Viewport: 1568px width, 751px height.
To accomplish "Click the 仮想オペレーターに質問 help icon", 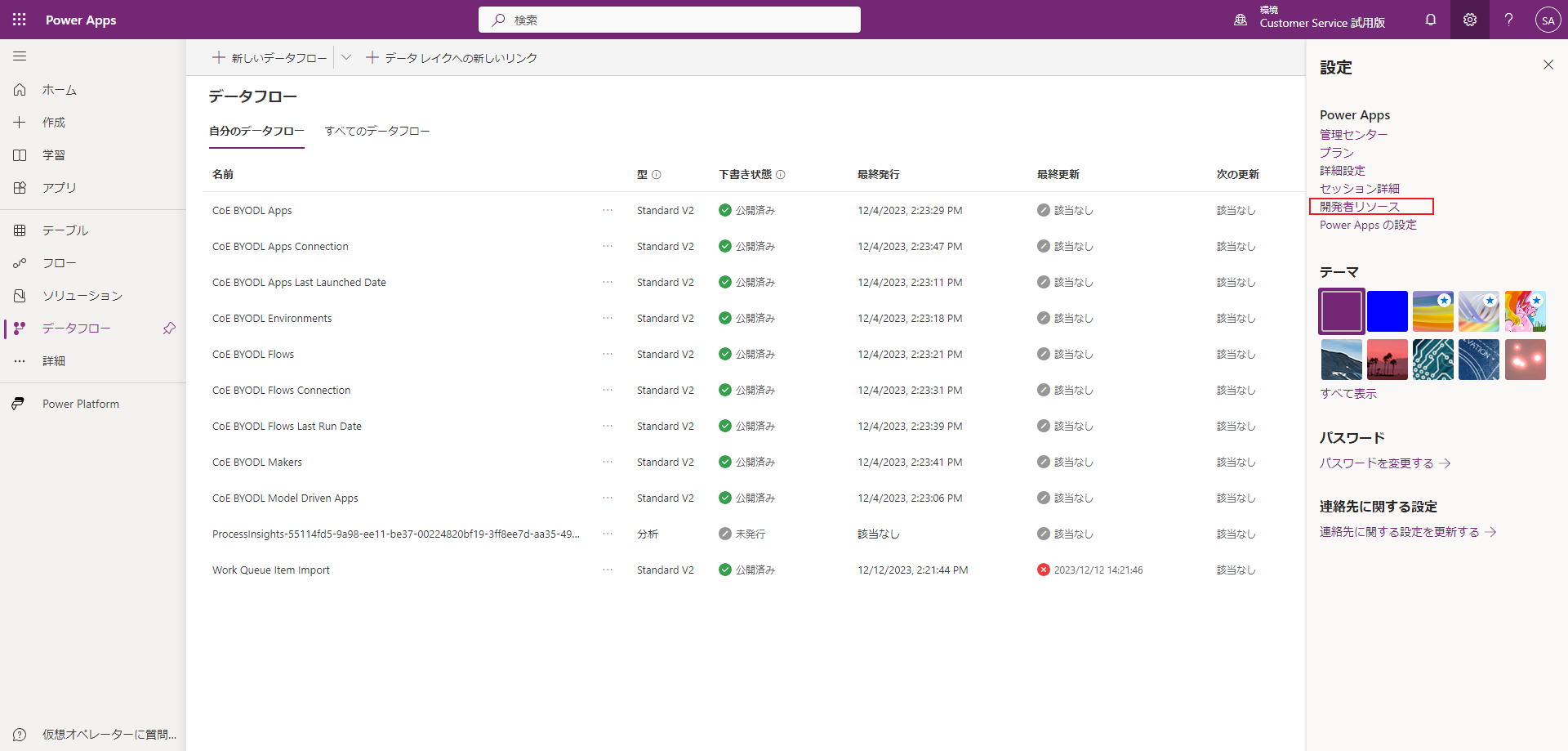I will pyautogui.click(x=20, y=734).
